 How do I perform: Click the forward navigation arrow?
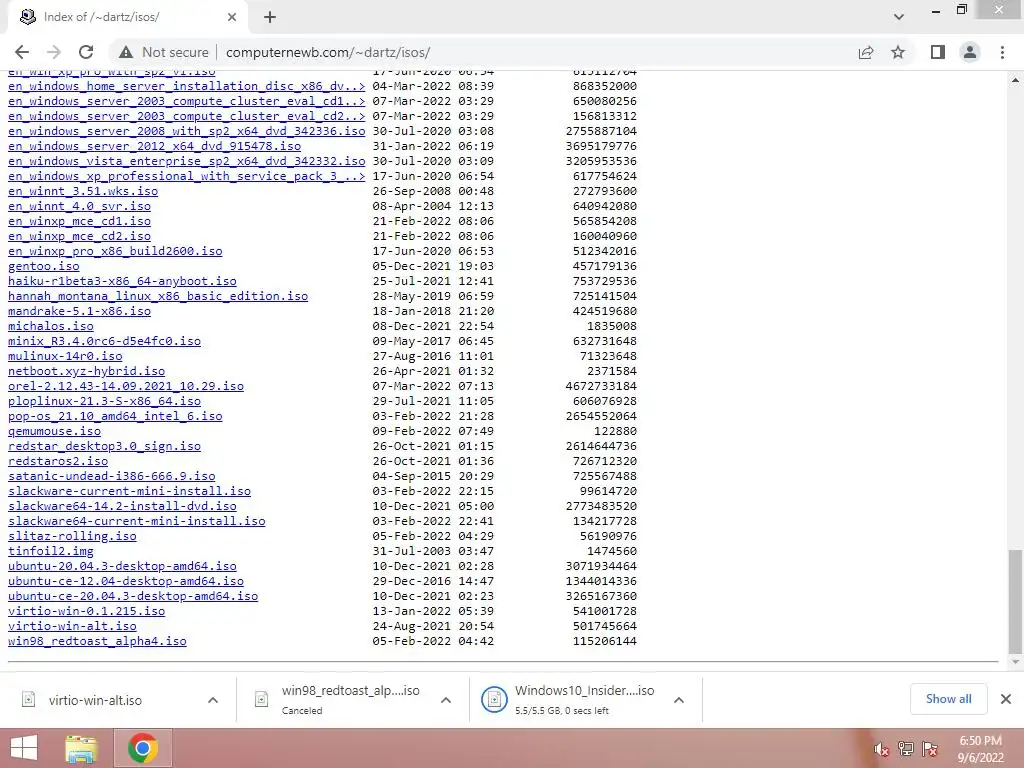tap(54, 52)
